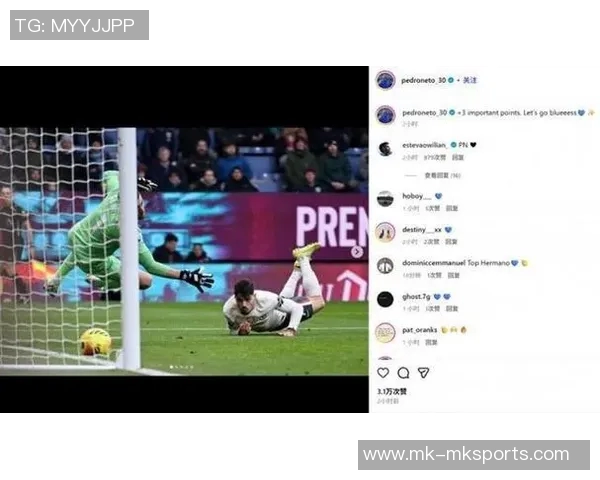Expand the replies under estevaowillian_ comment
The width and height of the screenshot is (600, 480).
442,176
